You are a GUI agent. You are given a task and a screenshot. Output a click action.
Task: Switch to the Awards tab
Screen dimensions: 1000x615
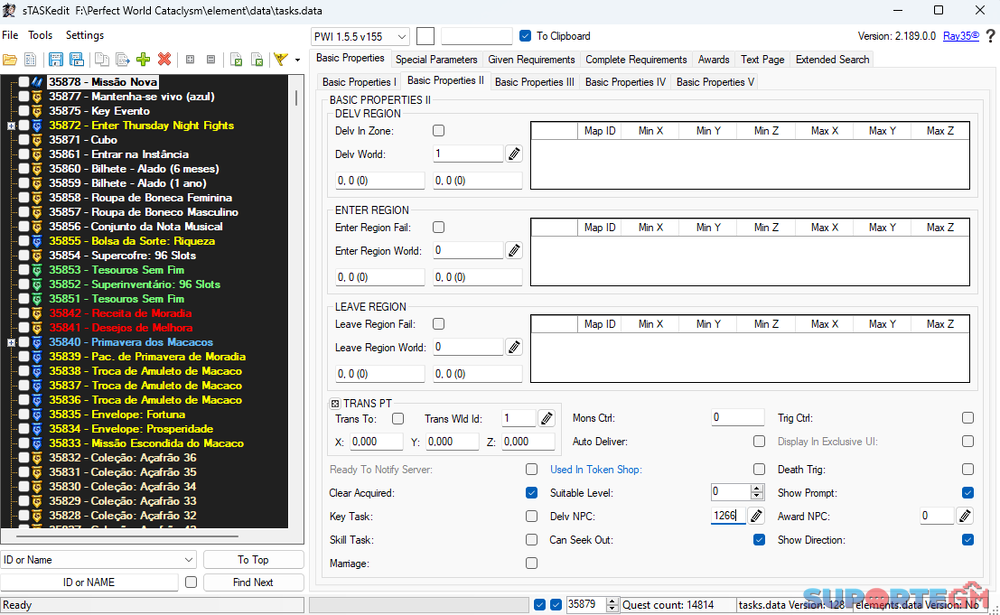tap(713, 60)
